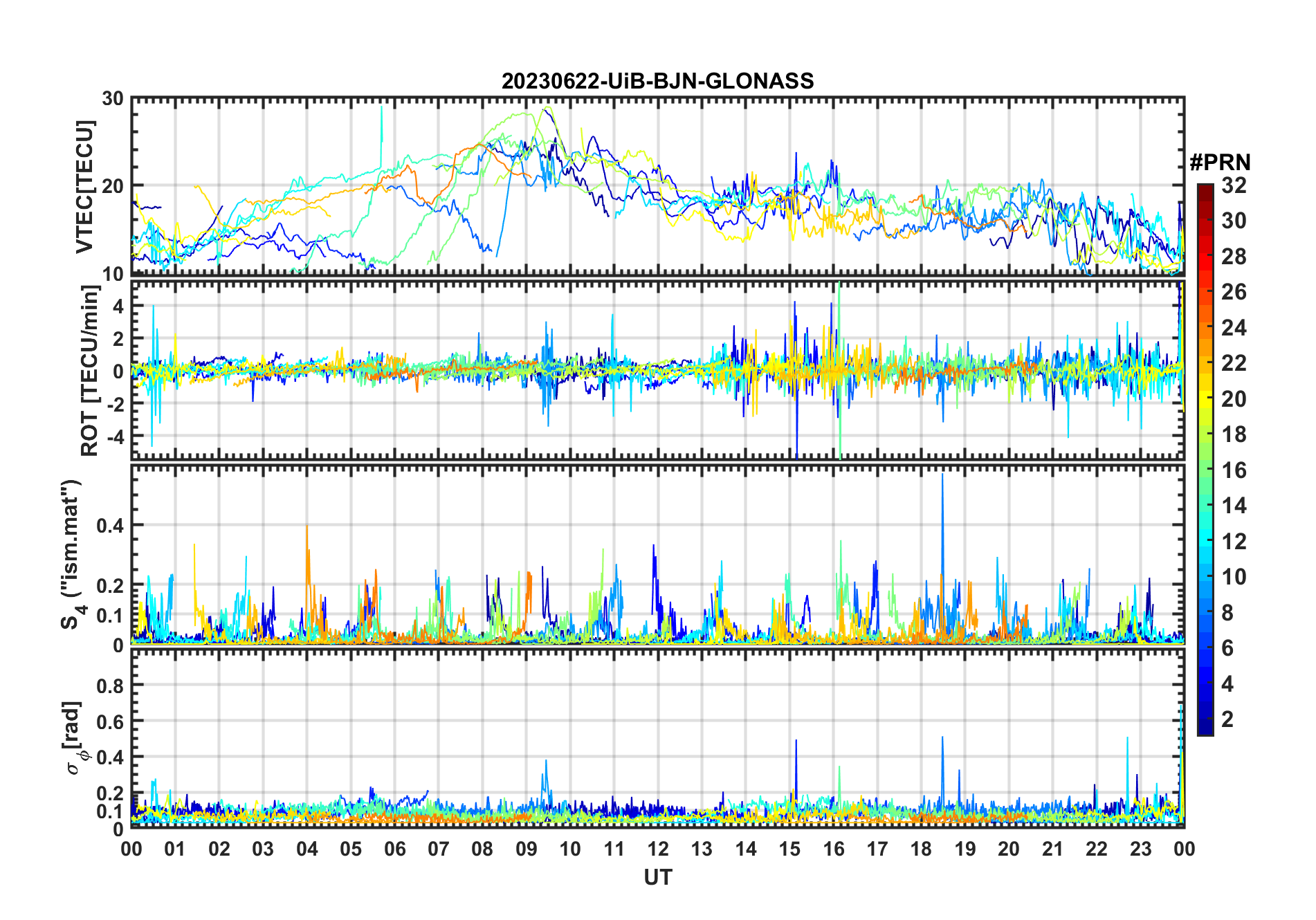This screenshot has width=1316, height=920.
Task: Click the 0.8 tick label on sigma-phi axis
Action: click(x=110, y=686)
